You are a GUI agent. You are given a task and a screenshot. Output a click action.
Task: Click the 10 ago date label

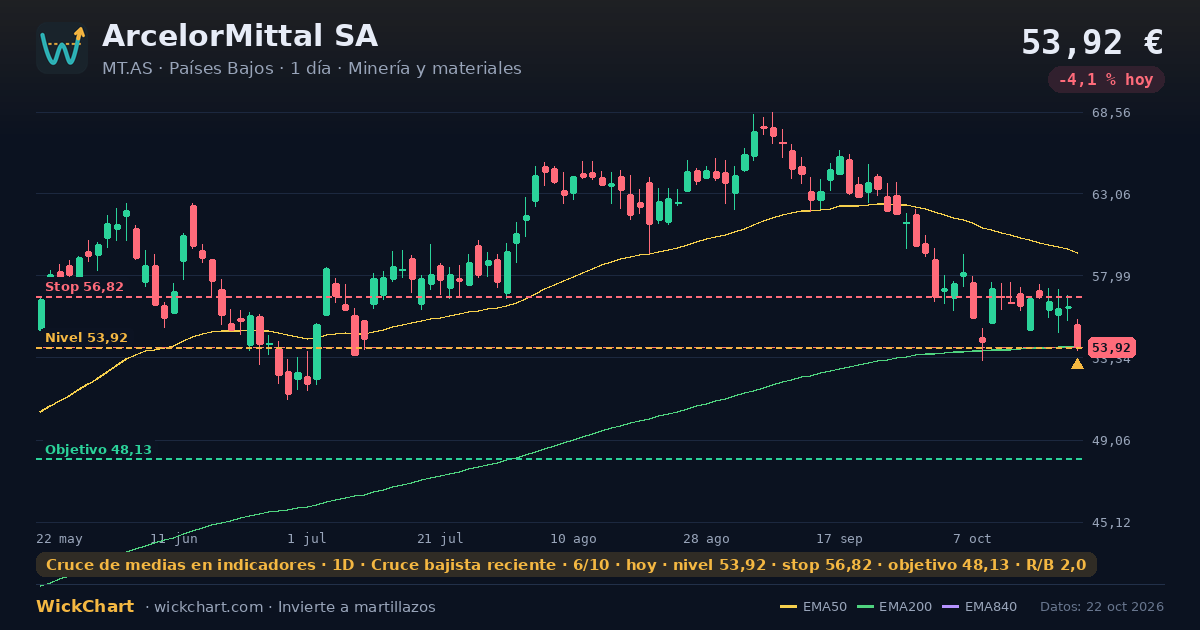tap(573, 538)
